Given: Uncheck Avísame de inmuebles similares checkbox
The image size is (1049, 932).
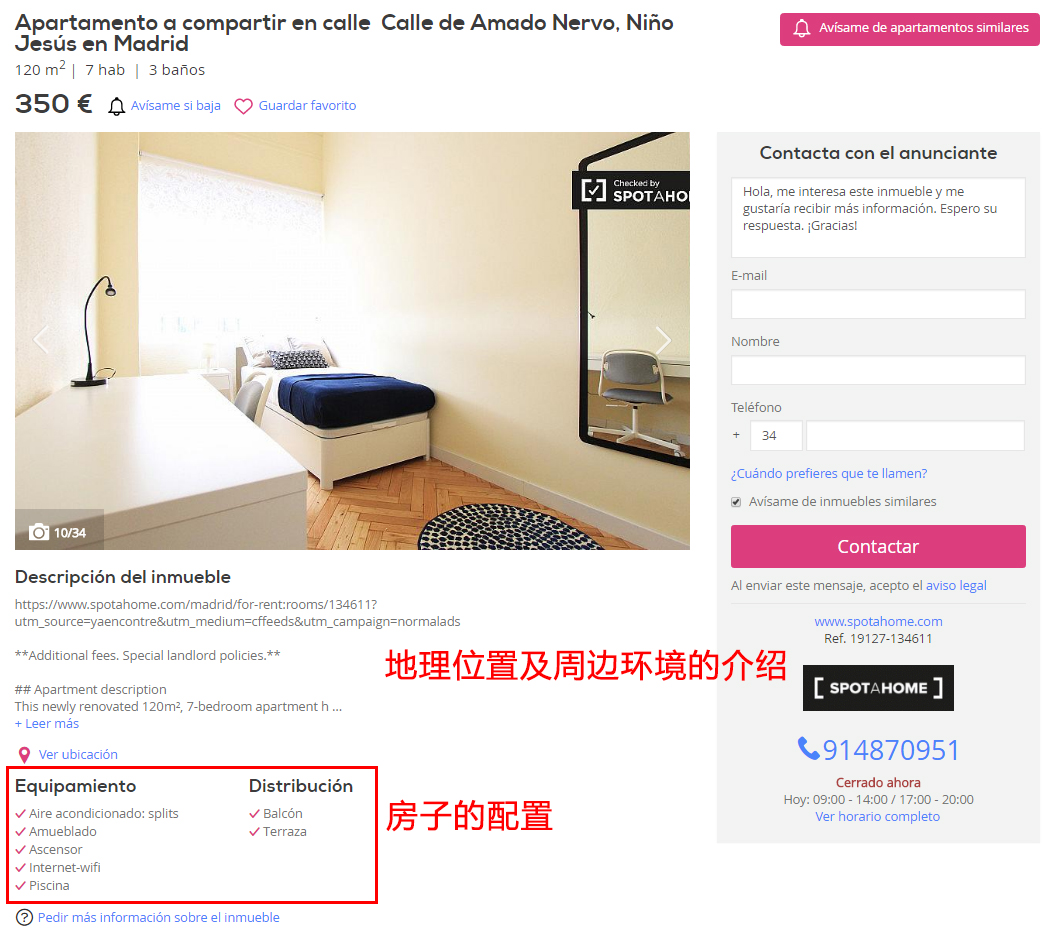Looking at the screenshot, I should [736, 502].
